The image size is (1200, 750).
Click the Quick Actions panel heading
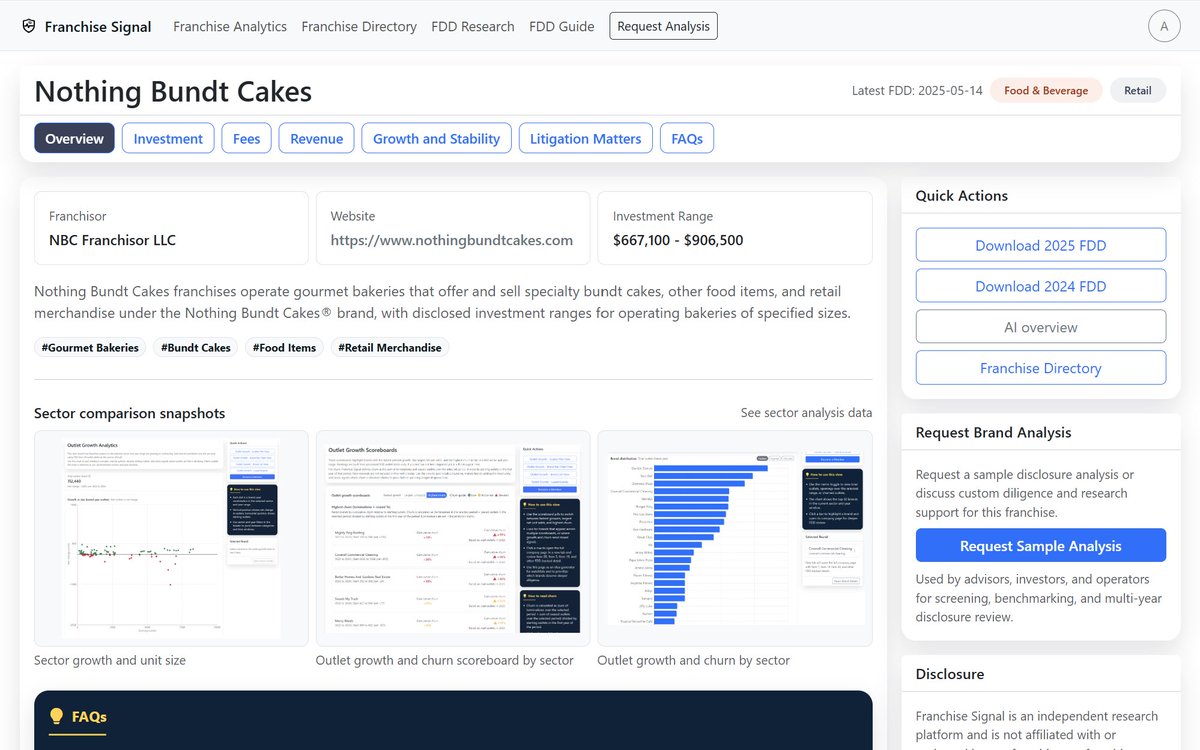[x=962, y=196]
